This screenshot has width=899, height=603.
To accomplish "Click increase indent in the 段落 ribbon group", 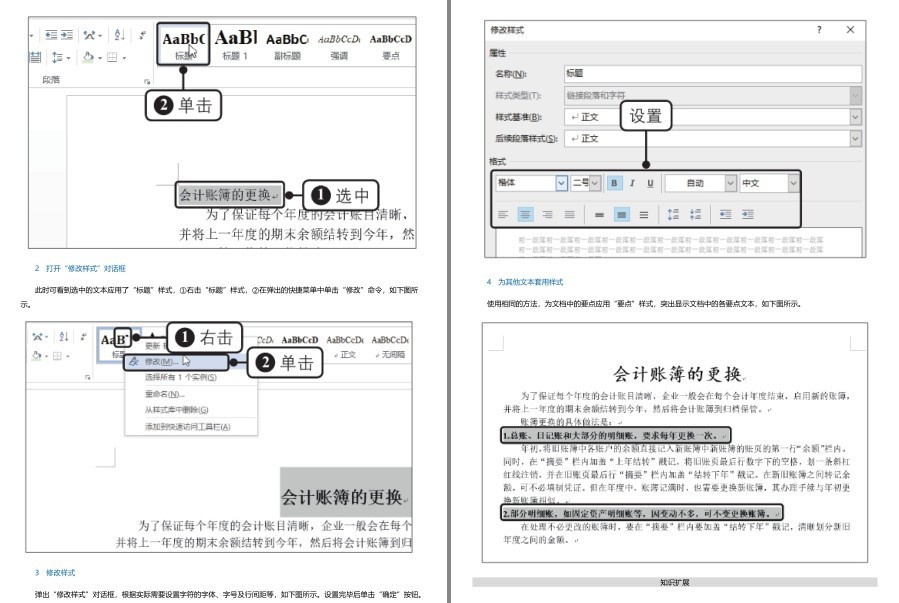I will tap(67, 35).
